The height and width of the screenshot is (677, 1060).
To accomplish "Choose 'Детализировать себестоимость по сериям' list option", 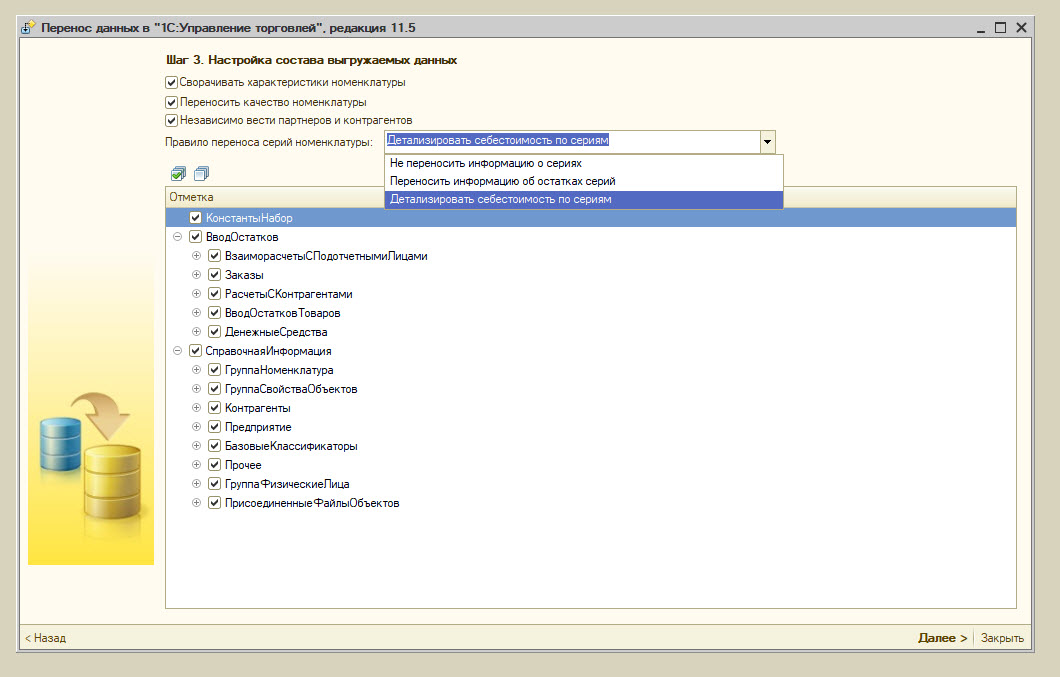I will tap(583, 200).
